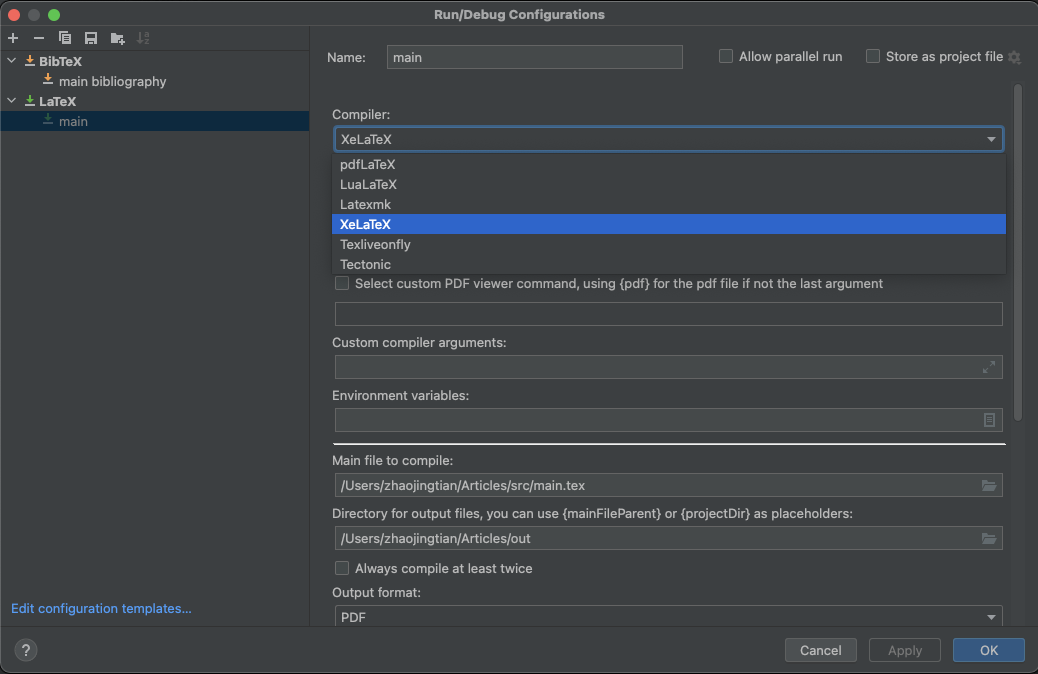Sort configurations alphabetically
Image resolution: width=1038 pixels, height=674 pixels.
(x=143, y=38)
